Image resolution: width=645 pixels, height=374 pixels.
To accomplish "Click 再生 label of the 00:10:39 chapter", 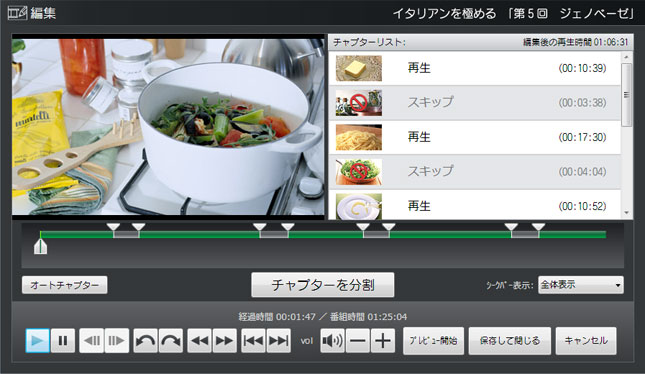I will pyautogui.click(x=419, y=68).
